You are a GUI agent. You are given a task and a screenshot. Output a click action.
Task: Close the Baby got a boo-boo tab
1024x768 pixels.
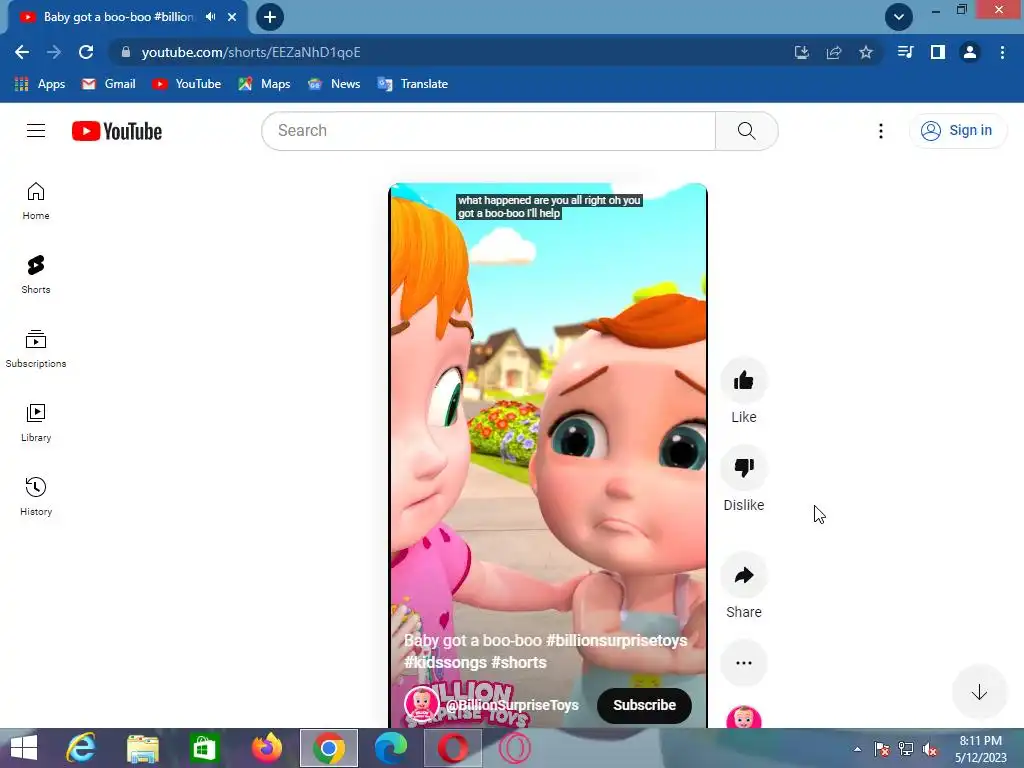[232, 17]
